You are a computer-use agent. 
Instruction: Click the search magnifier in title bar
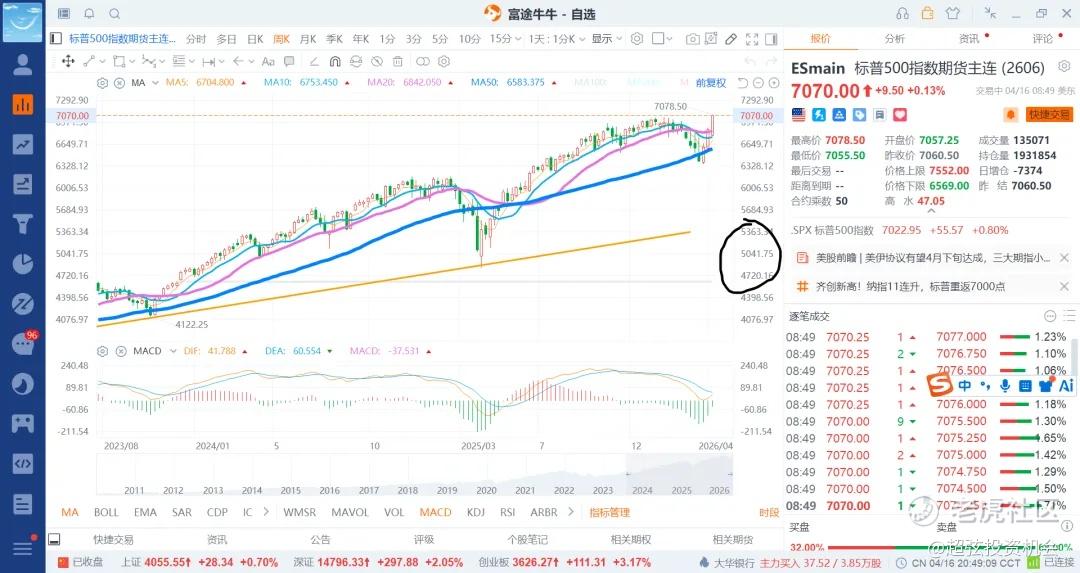[x=115, y=13]
